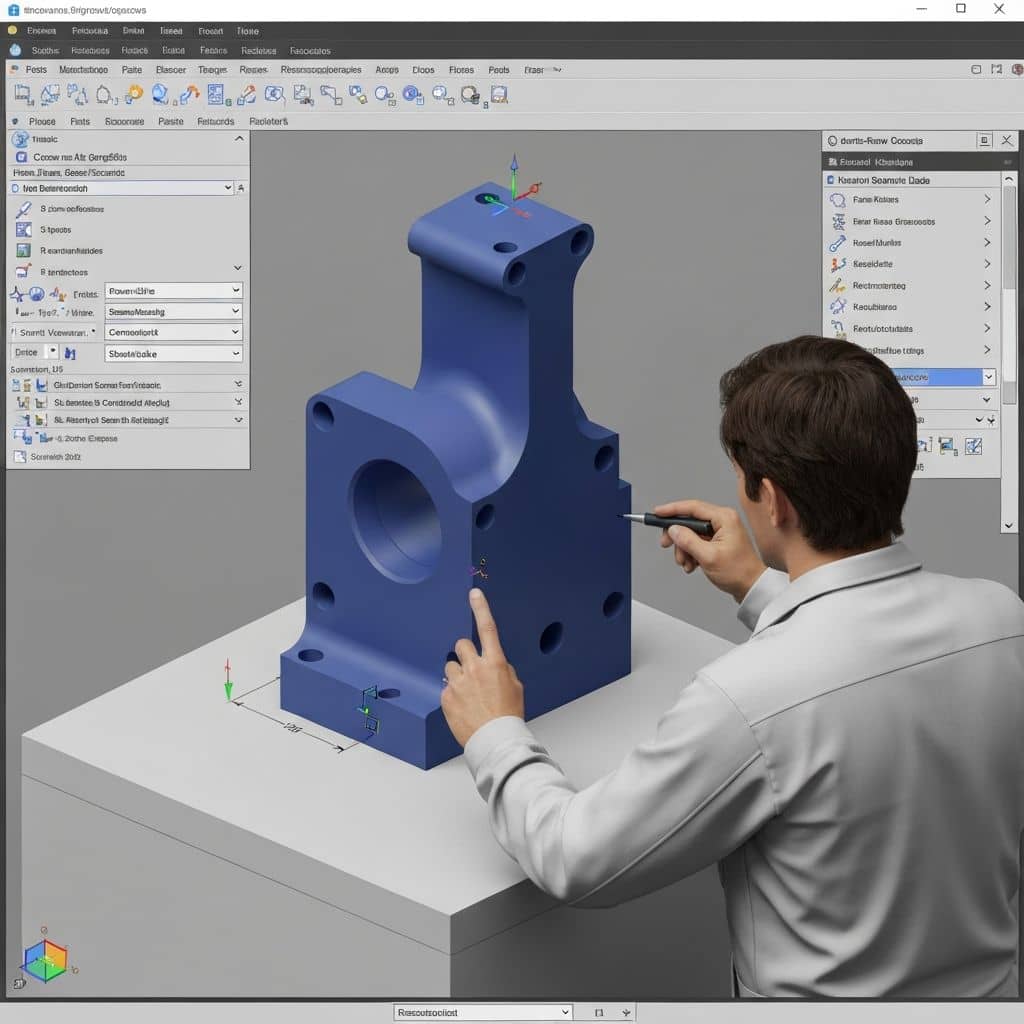1024x1024 pixels.
Task: Click the table/grid icon in the toolbar
Action: 213,95
